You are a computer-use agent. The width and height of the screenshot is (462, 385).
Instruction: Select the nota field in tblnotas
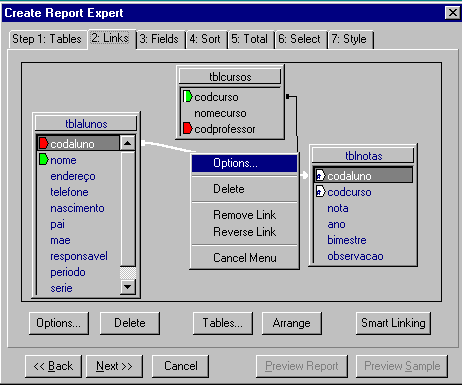[x=338, y=208]
